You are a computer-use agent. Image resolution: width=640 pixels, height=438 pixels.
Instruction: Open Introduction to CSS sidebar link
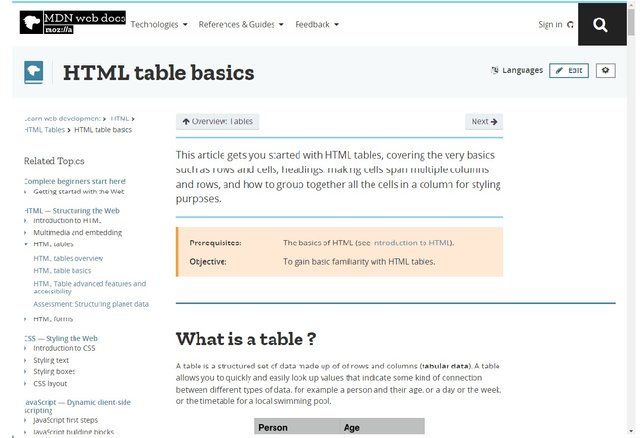(64, 348)
